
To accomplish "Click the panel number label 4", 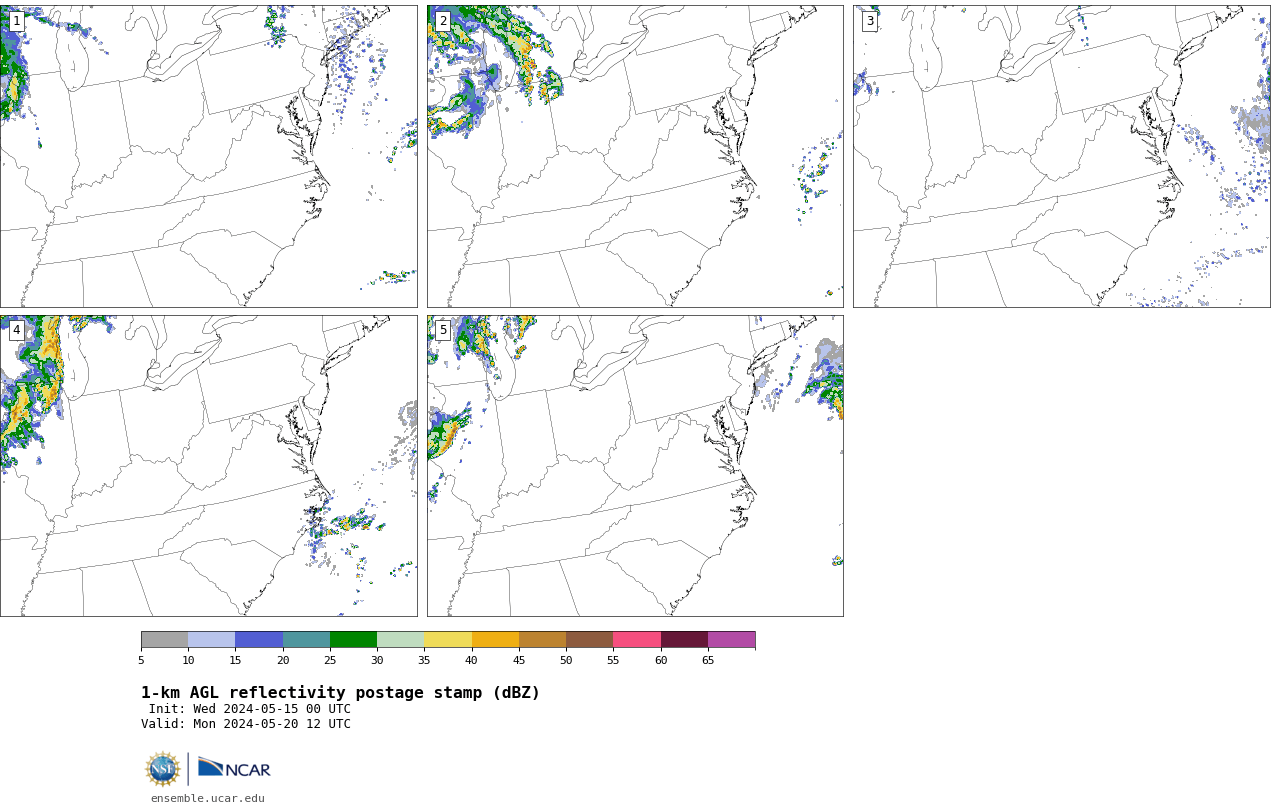I will (x=16, y=330).
